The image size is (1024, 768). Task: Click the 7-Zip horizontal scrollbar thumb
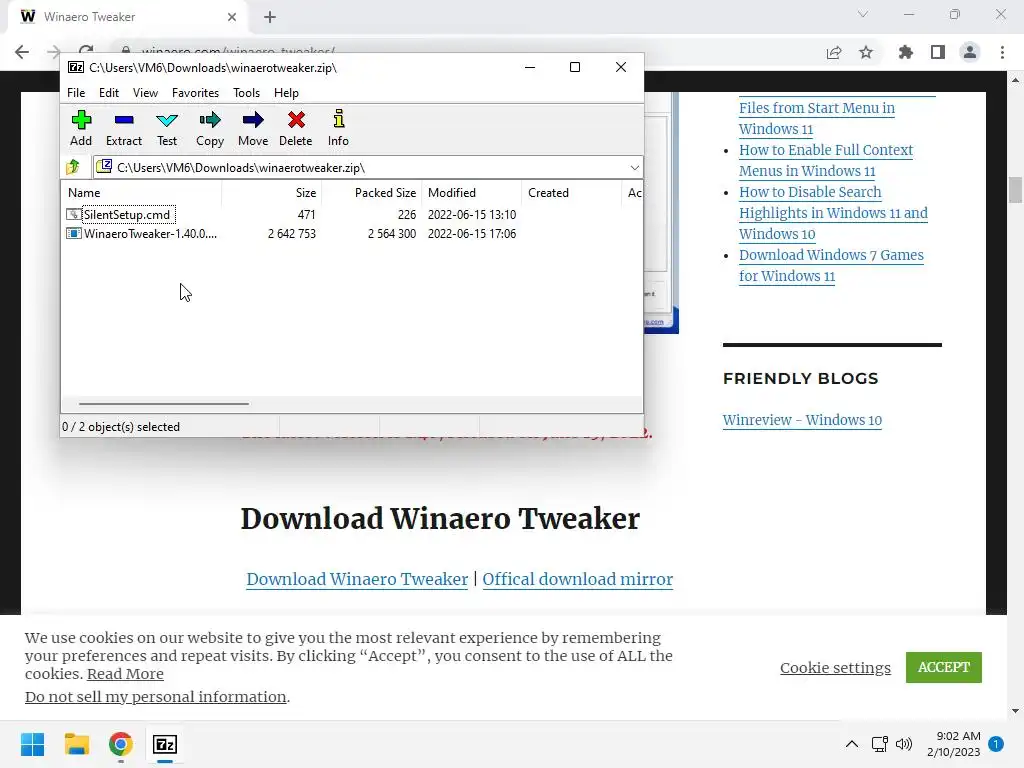click(x=163, y=404)
